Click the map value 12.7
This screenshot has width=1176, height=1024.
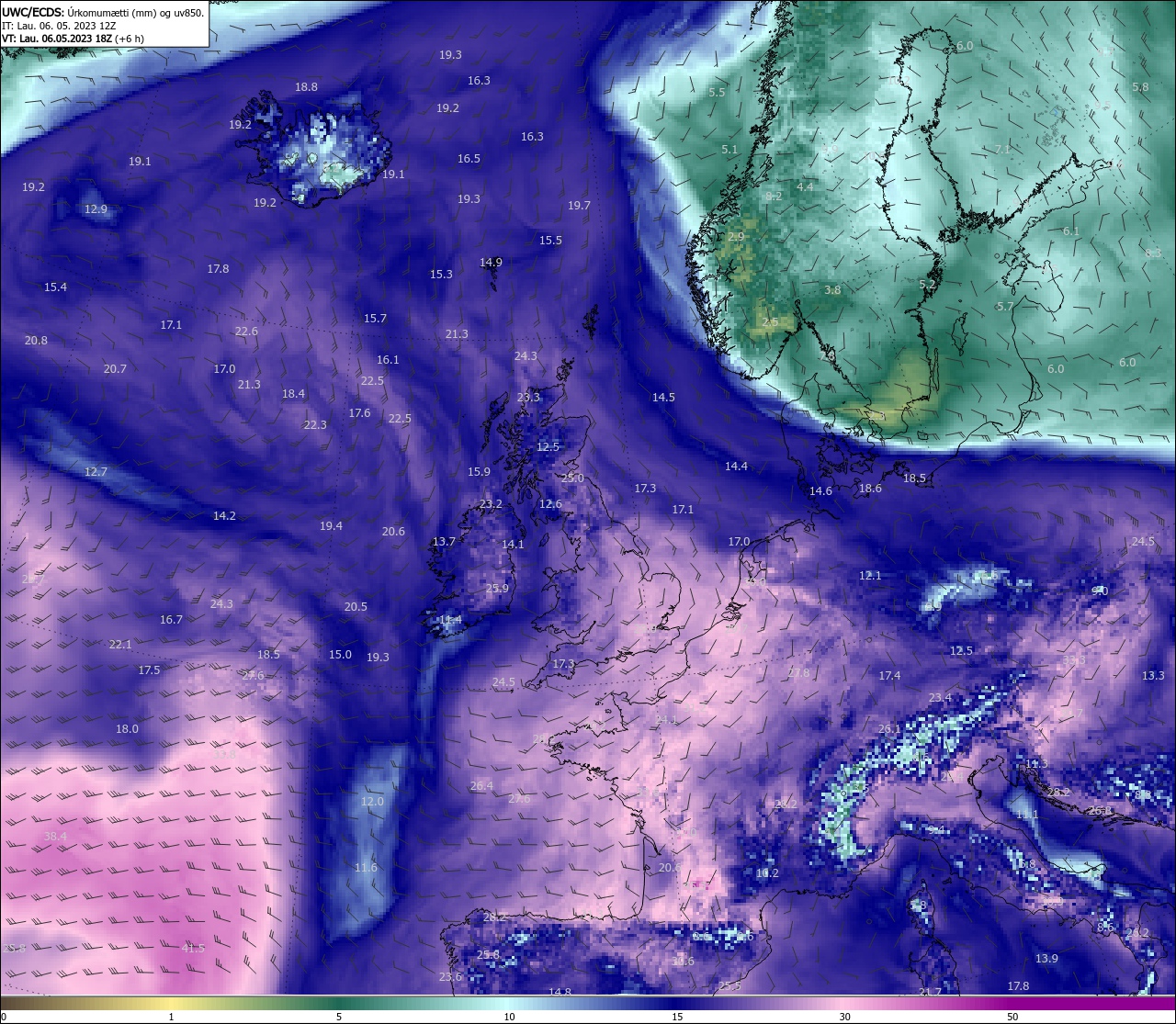click(x=96, y=472)
